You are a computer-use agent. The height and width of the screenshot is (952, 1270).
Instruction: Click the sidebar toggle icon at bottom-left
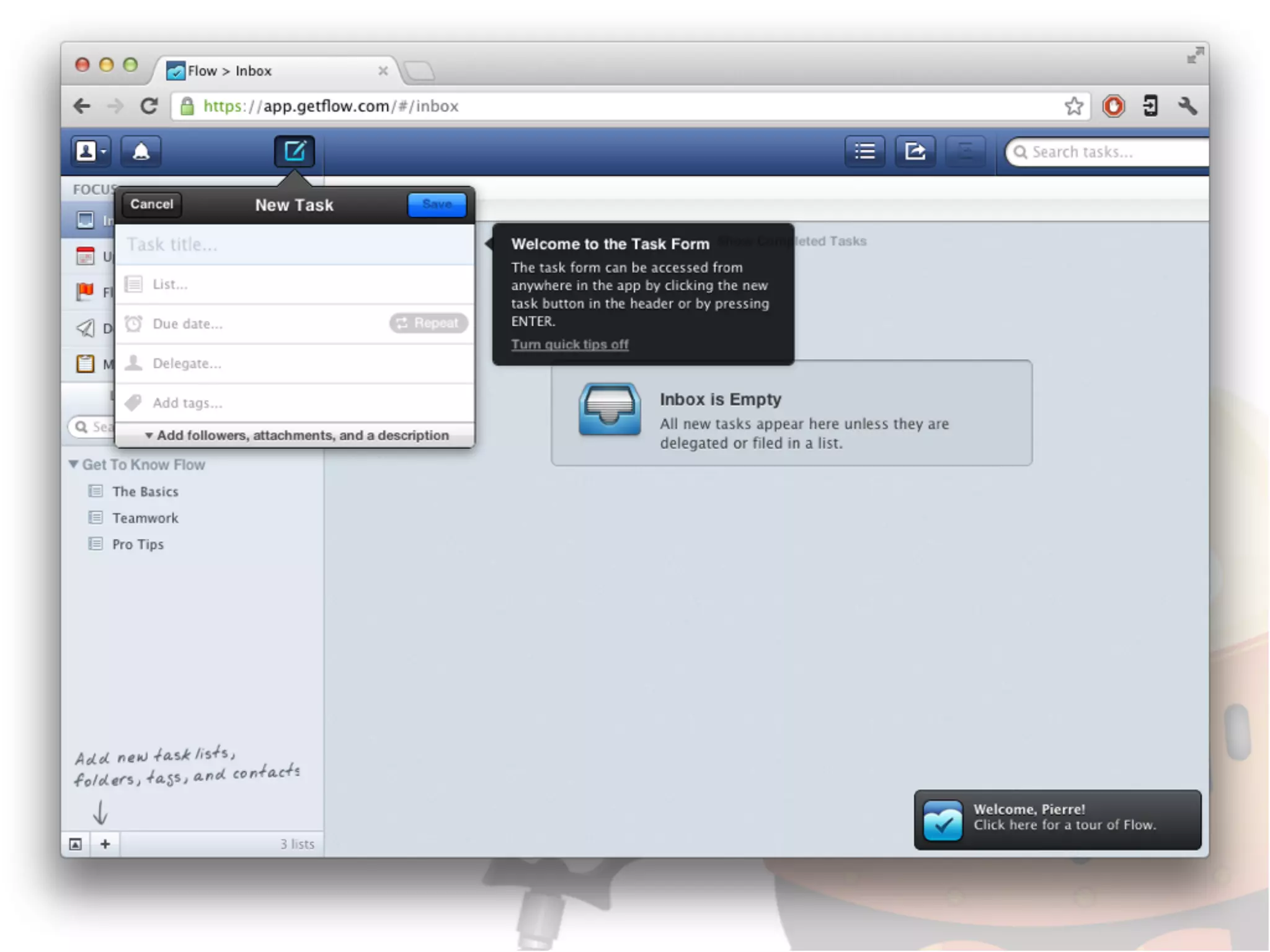(76, 844)
